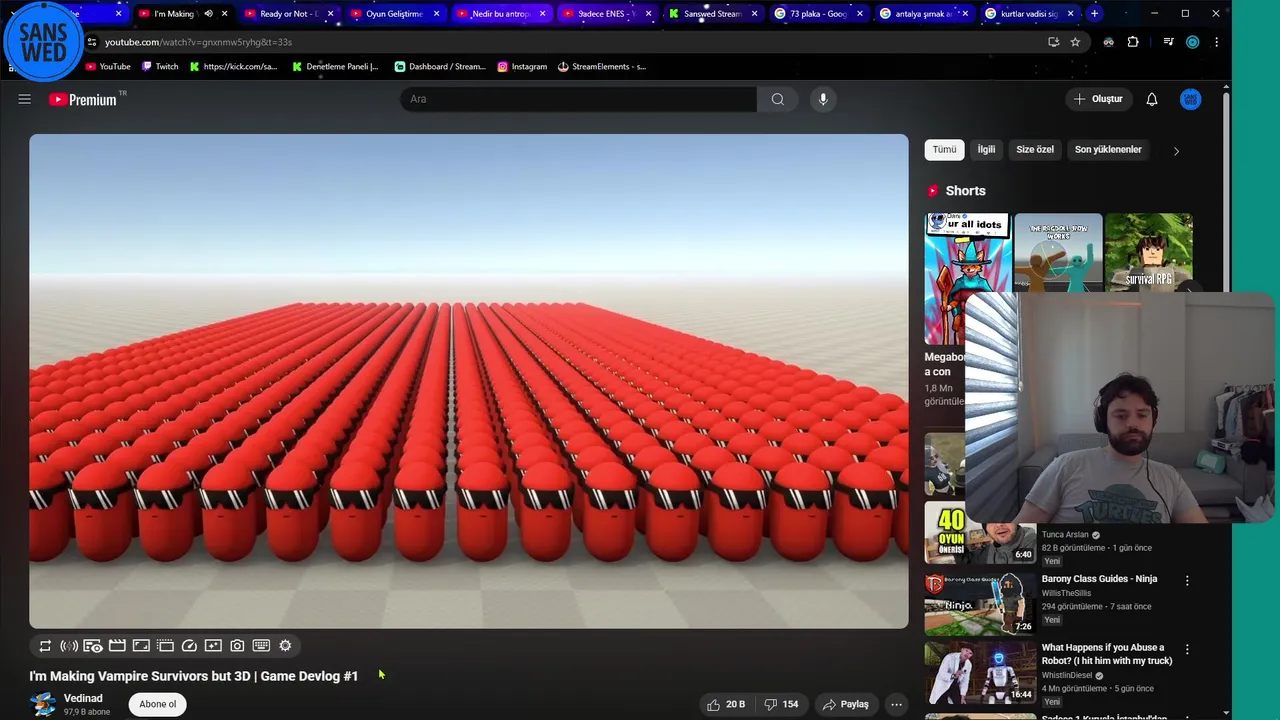This screenshot has width=1280, height=720.
Task: Select the İlgili filter chip
Action: tap(986, 150)
